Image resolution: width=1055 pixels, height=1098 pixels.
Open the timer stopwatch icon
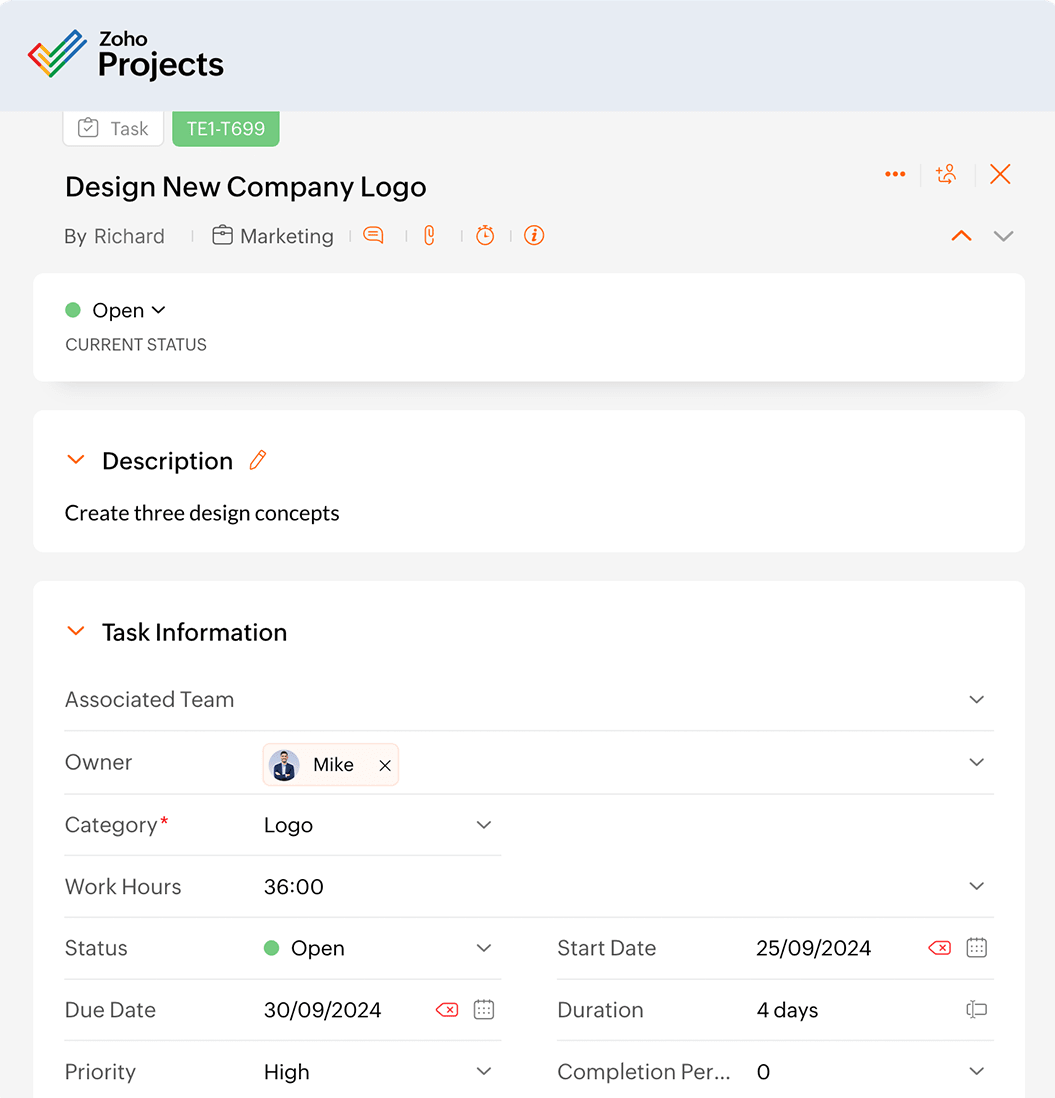click(x=485, y=236)
